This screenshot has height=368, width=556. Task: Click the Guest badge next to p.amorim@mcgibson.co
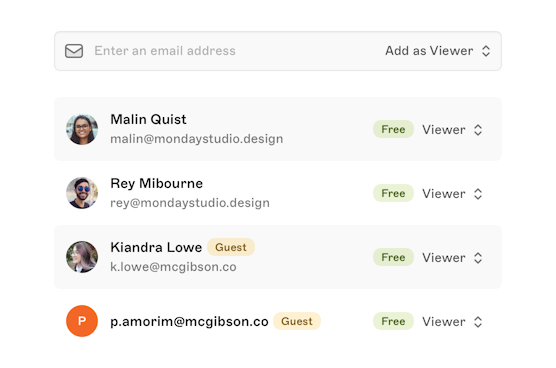coord(297,321)
